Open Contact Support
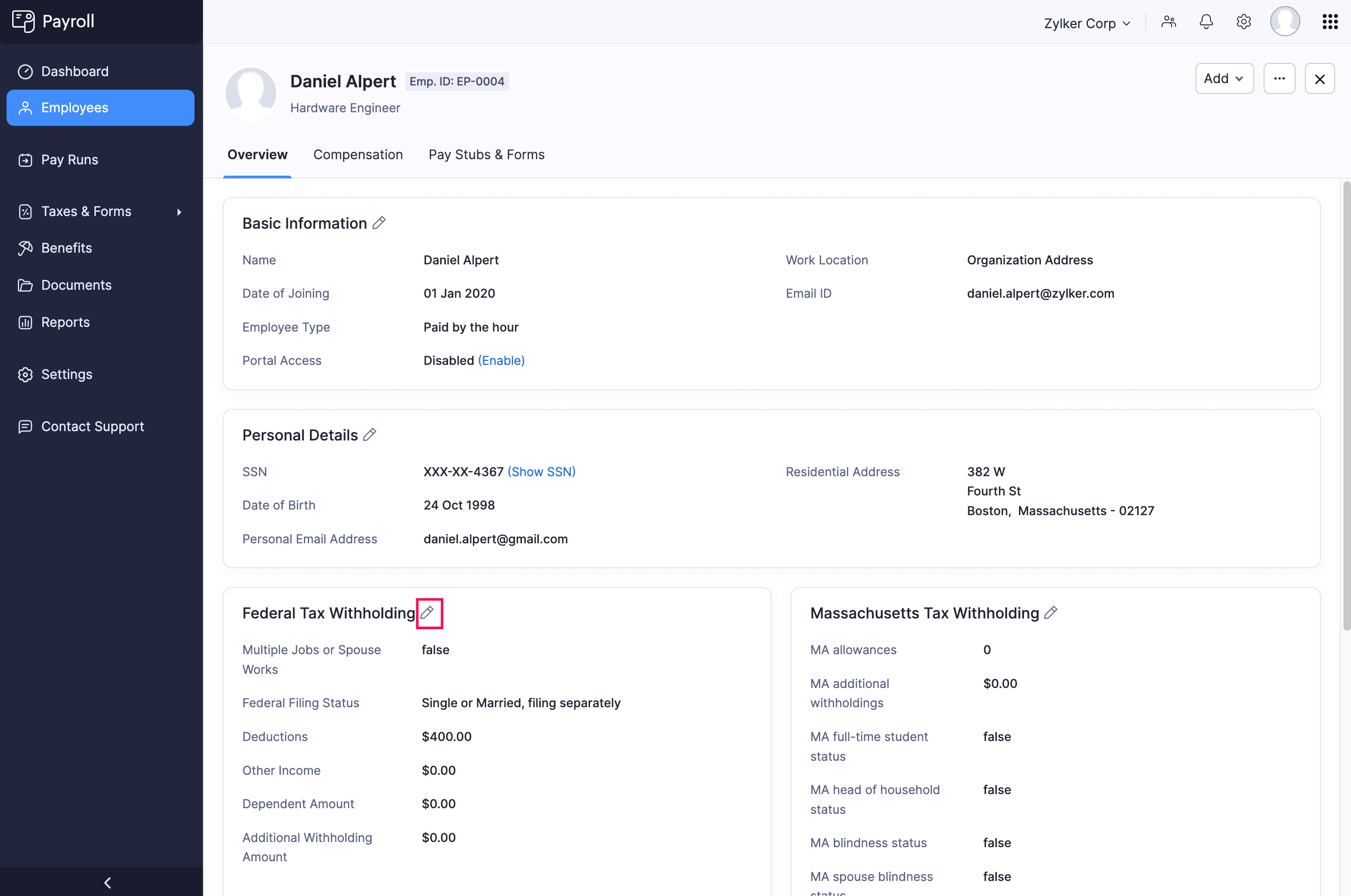1351x896 pixels. 93,426
